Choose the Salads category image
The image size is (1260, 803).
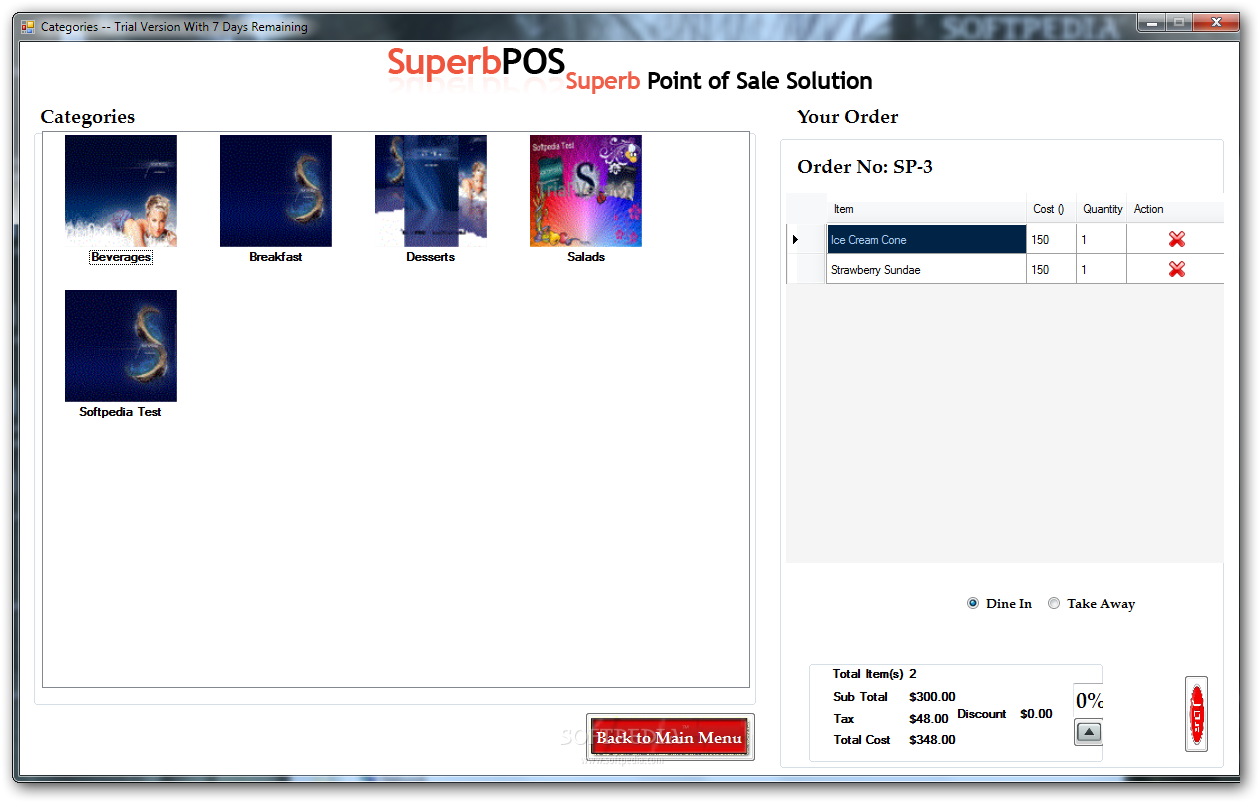tap(586, 191)
